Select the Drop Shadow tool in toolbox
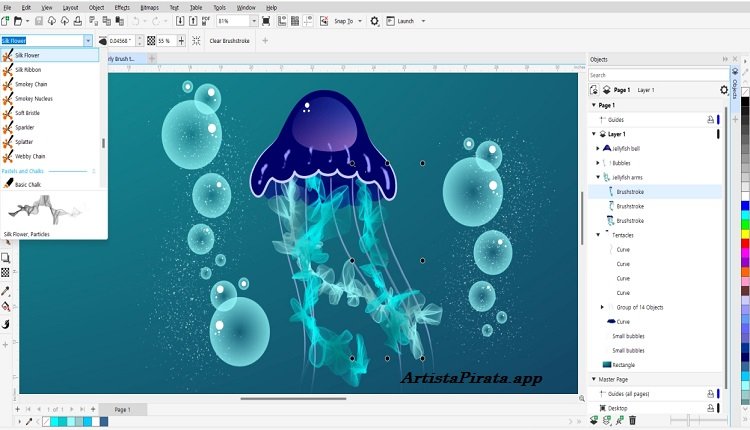Viewport: 750px width, 430px height. (x=6, y=254)
